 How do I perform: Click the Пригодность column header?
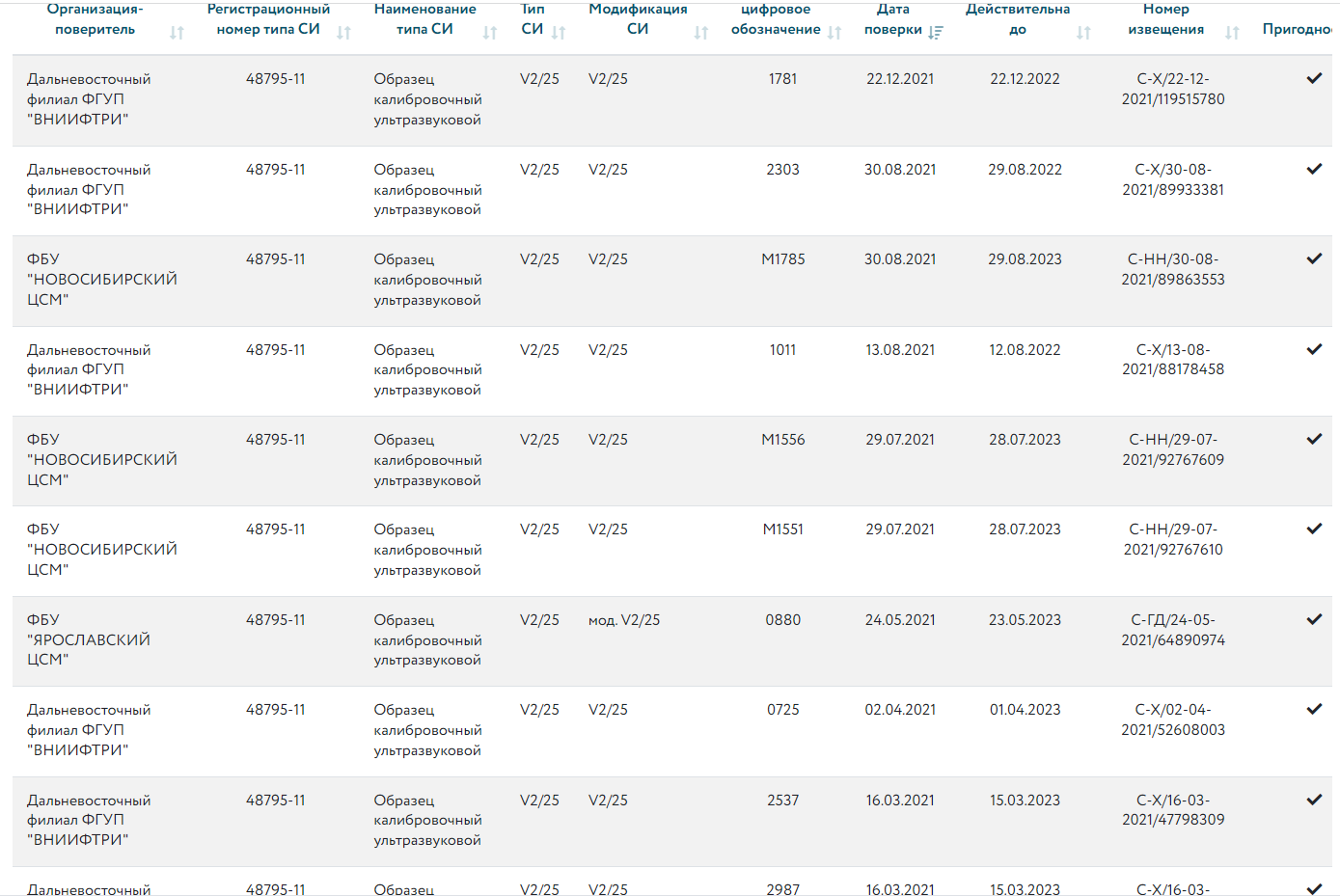click(x=1298, y=29)
